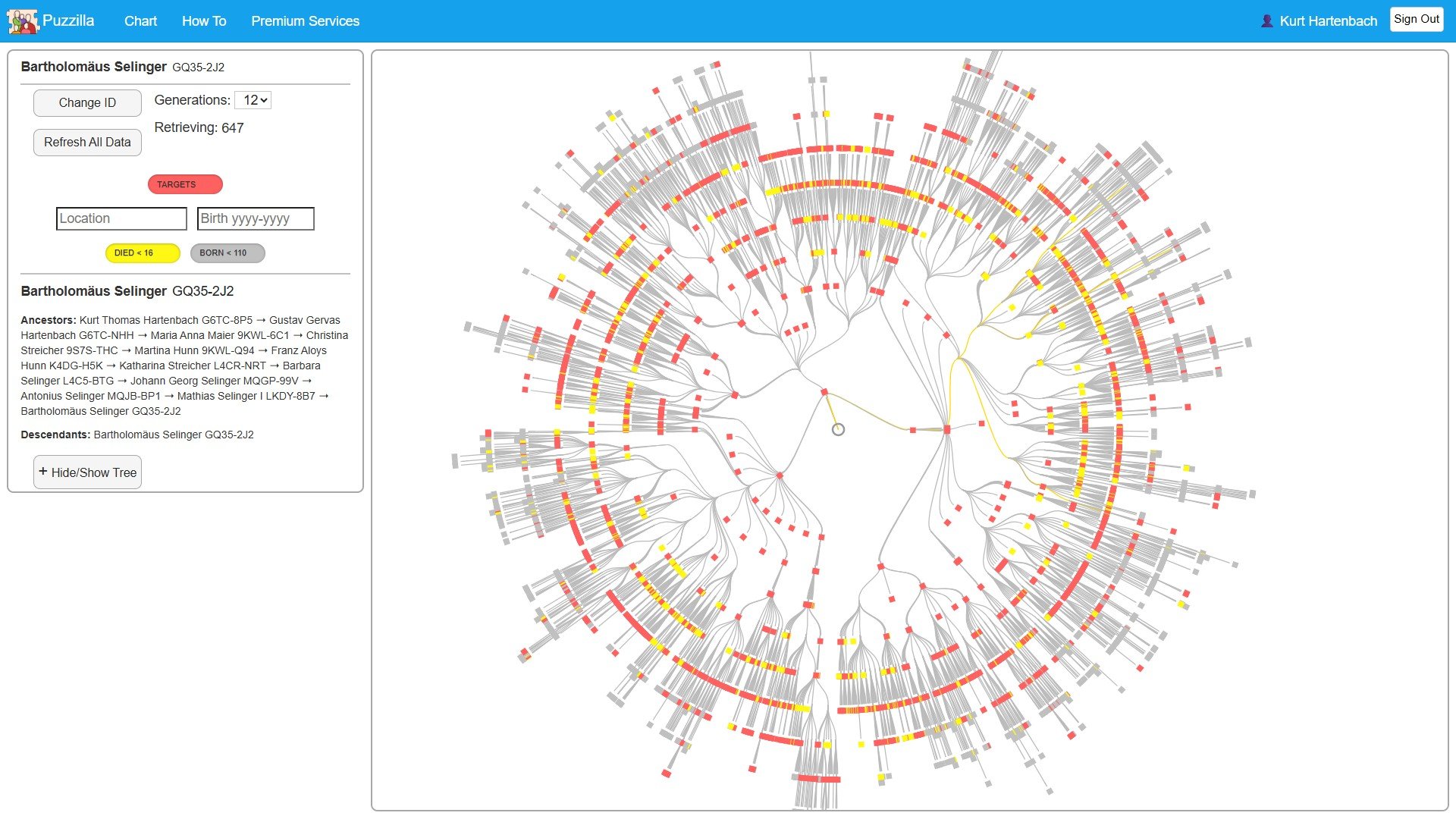
Task: Click the Kurt Hartenbach username link
Action: 1328,21
